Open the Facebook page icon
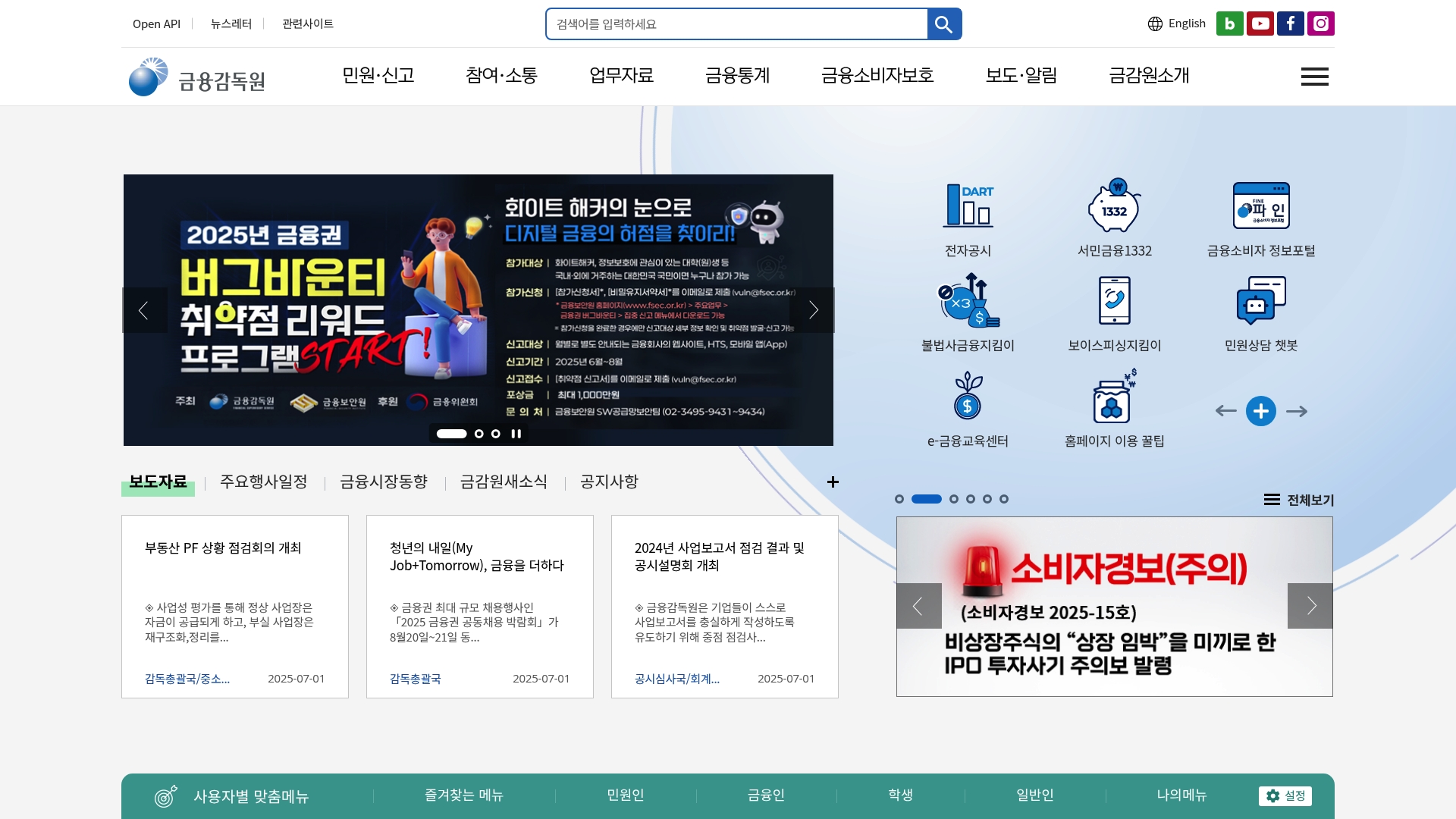This screenshot has width=1456, height=819. coord(1290,24)
